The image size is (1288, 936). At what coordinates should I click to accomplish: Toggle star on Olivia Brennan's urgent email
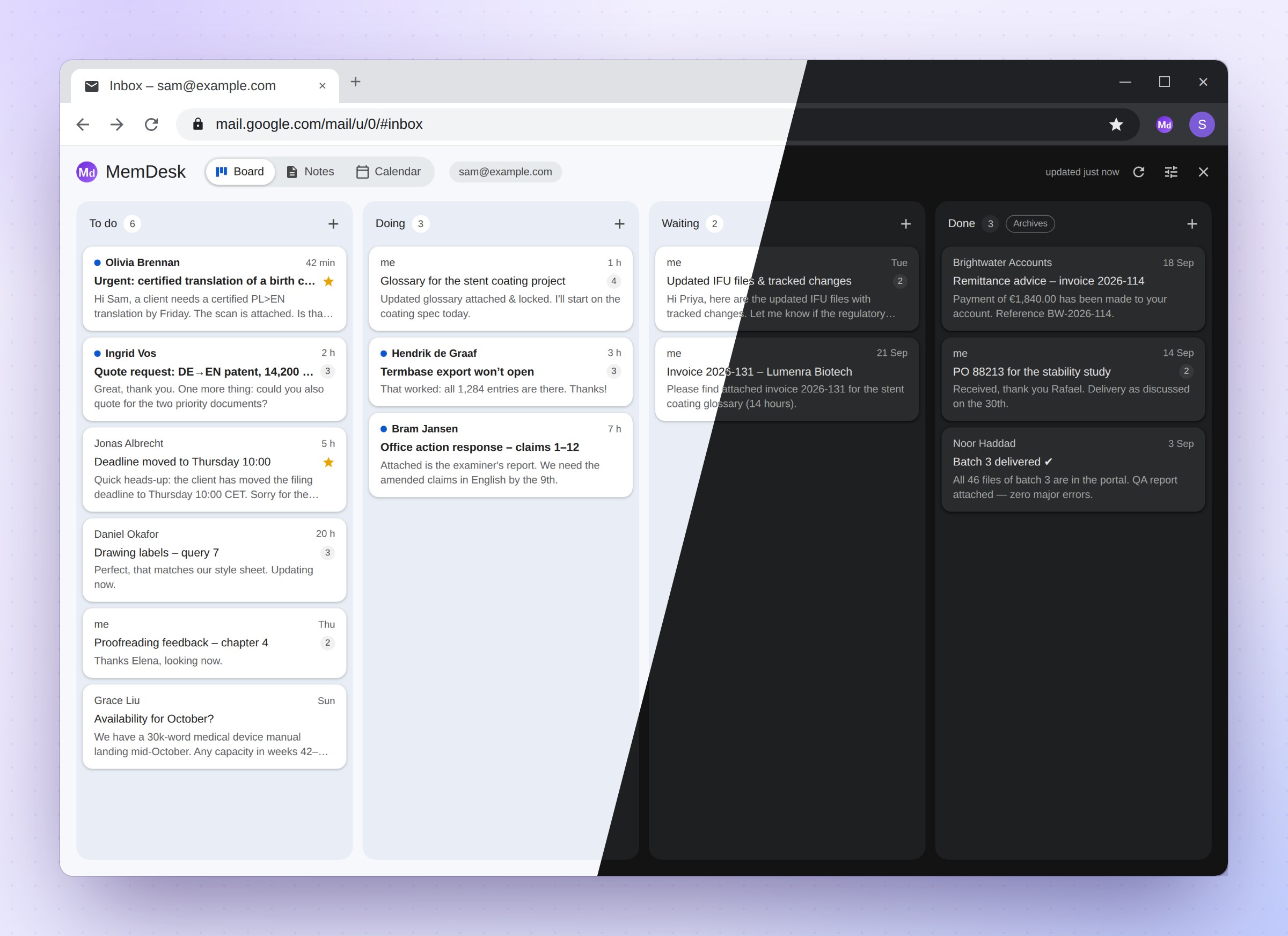[328, 281]
